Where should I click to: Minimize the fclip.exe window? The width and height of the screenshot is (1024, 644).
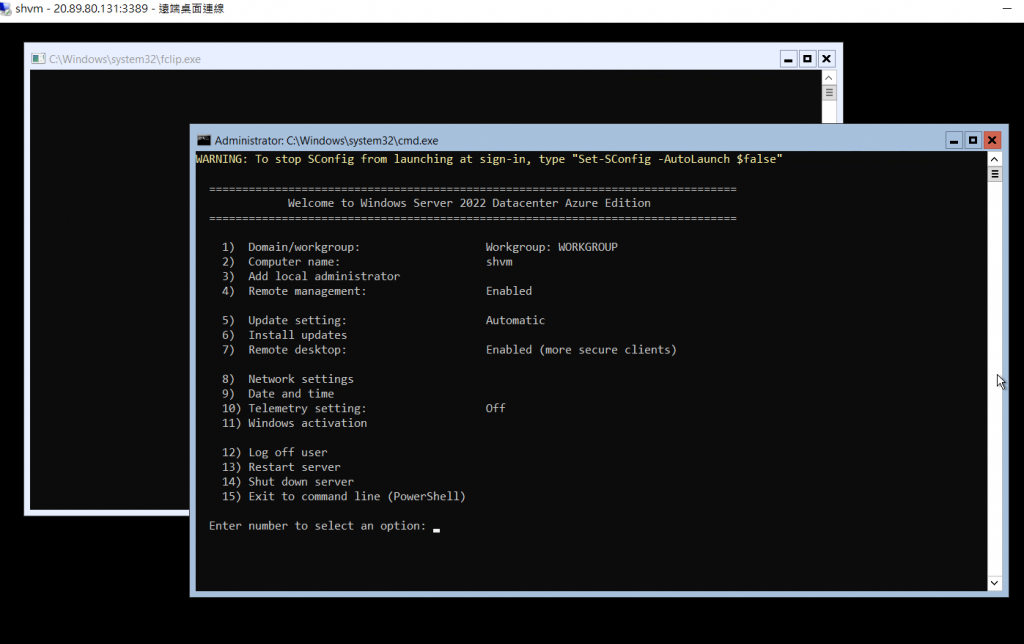[788, 59]
